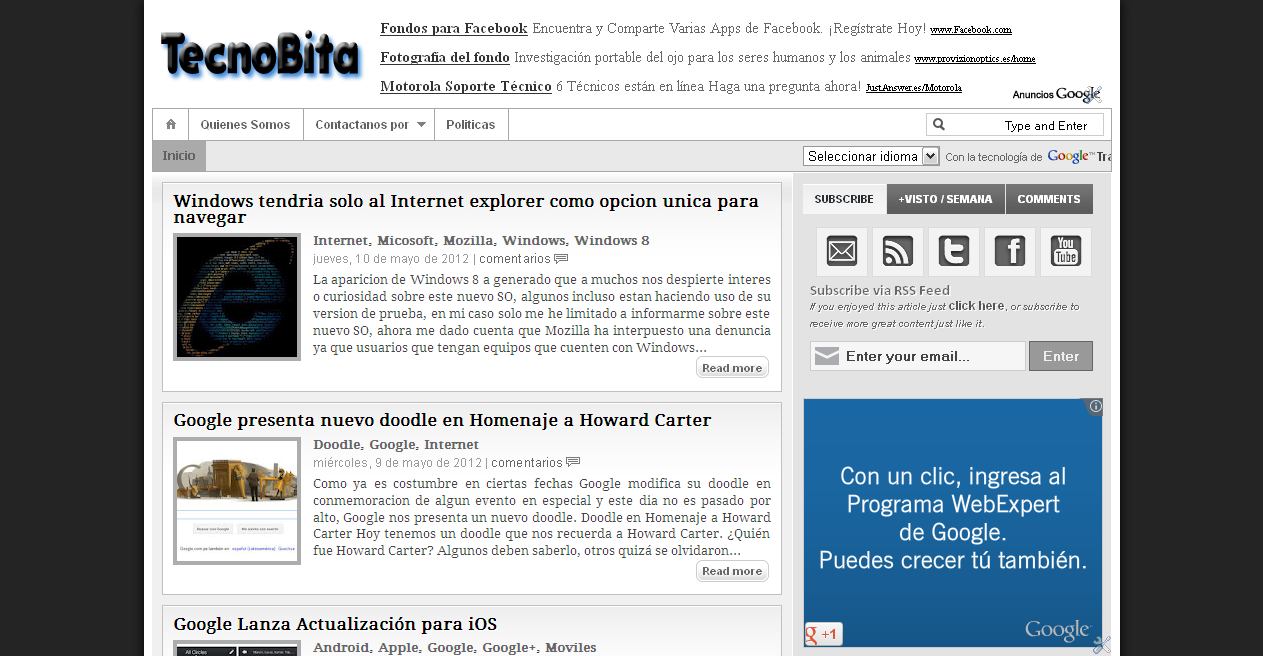Click the search magnifier icon
1263x656 pixels.
[938, 125]
